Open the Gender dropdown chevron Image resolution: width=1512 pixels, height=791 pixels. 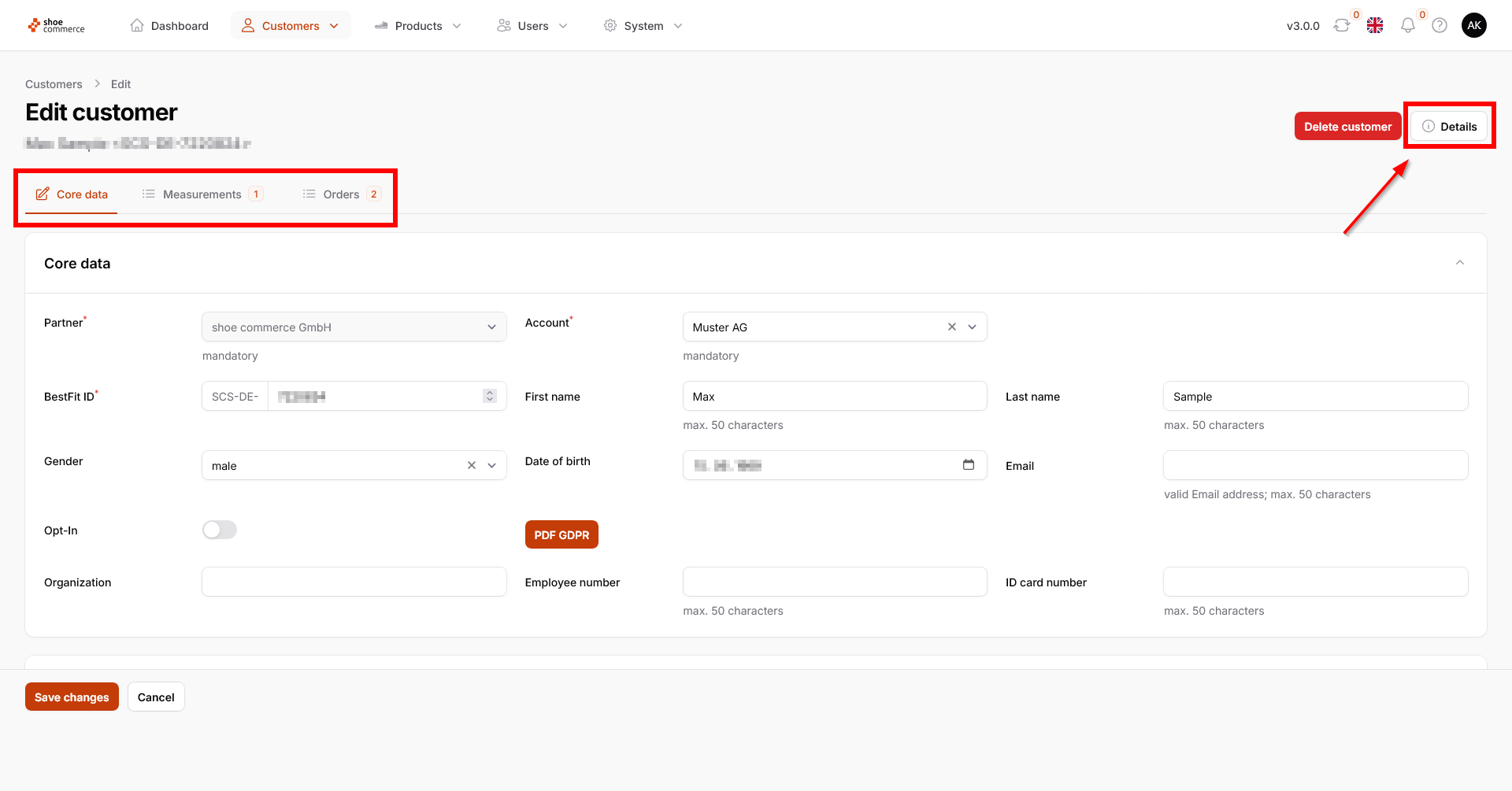(492, 466)
